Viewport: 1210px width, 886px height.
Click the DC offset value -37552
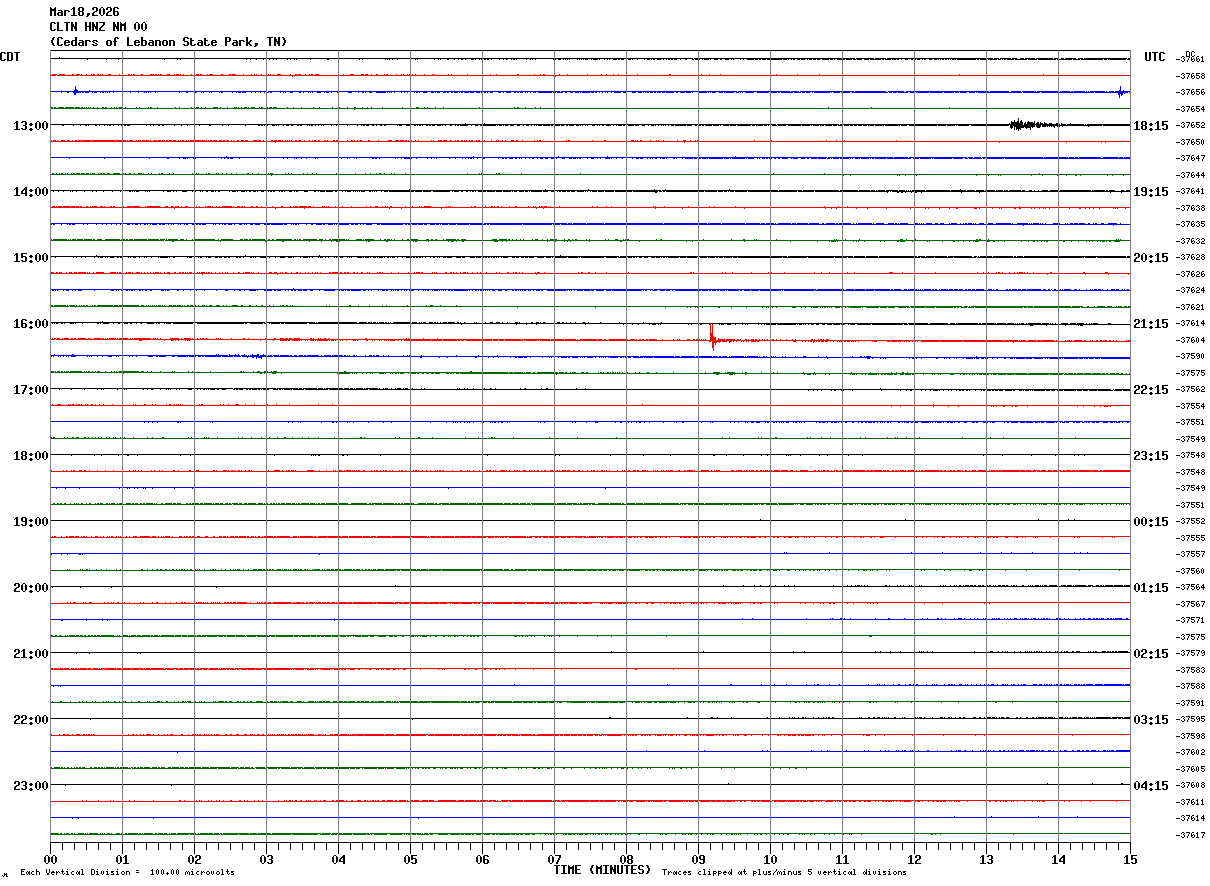[x=1190, y=521]
